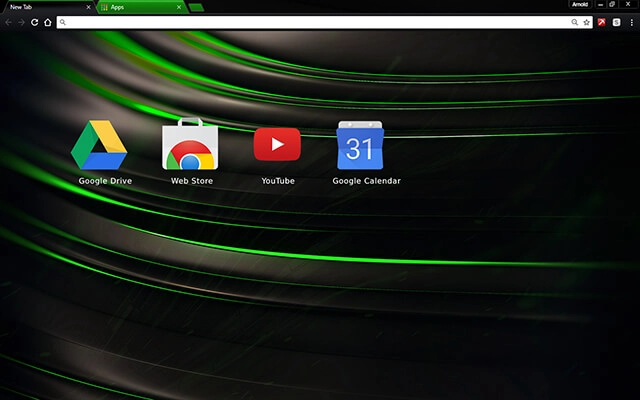Open the red extension icon

tap(602, 22)
